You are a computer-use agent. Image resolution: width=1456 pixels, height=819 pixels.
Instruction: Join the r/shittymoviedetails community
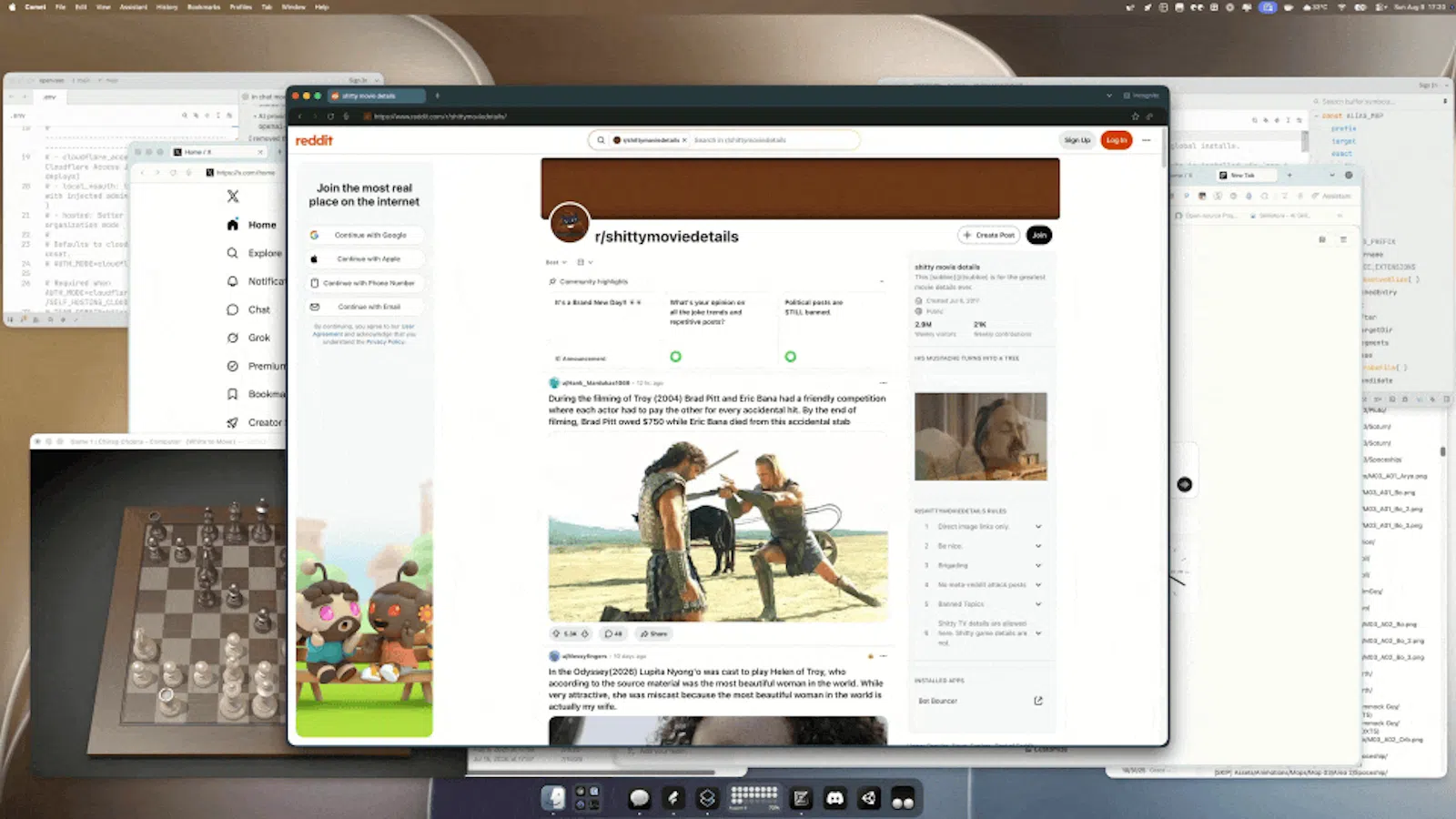pos(1039,235)
